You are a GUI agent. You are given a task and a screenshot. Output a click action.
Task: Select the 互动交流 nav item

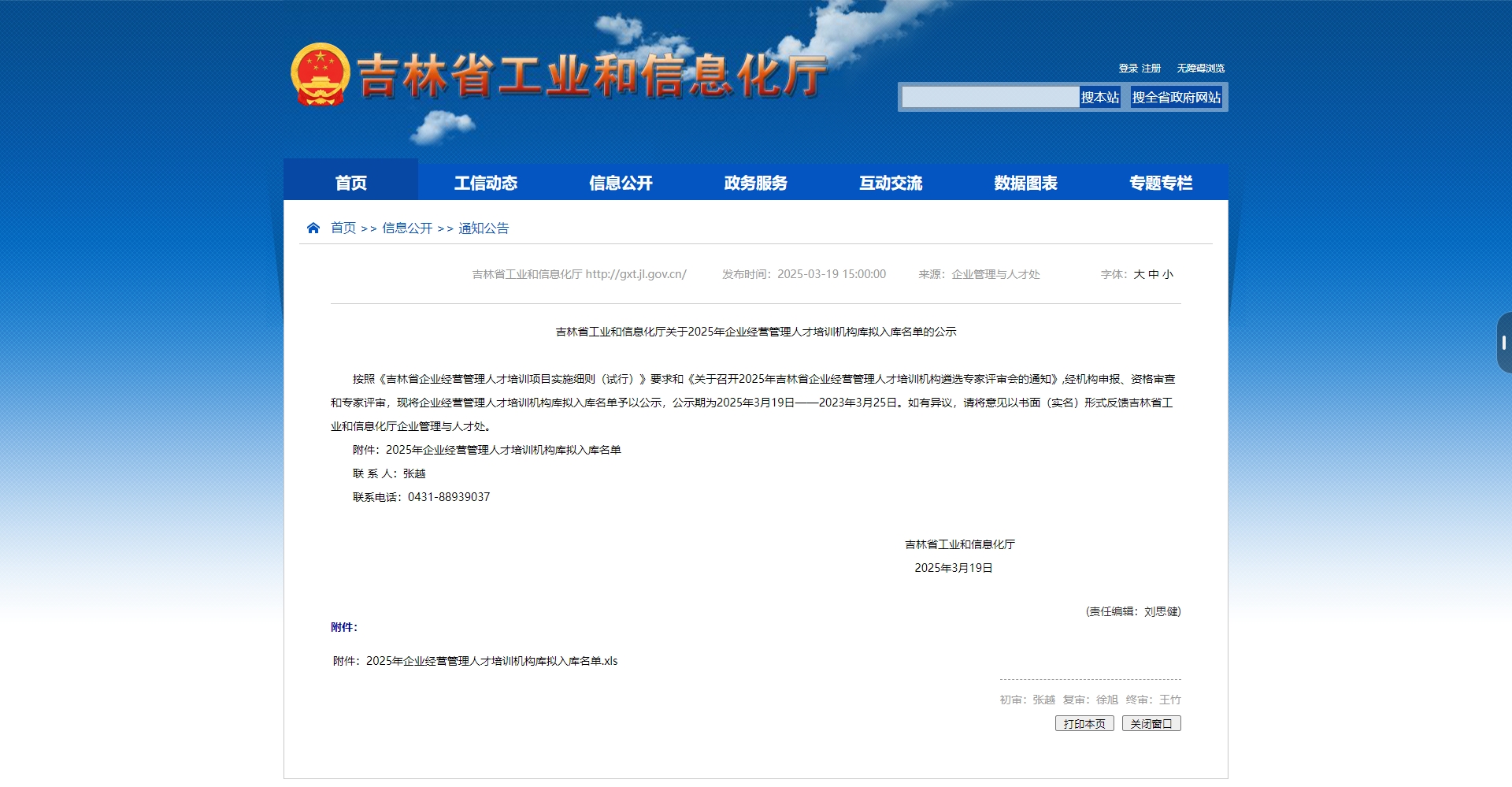click(891, 183)
